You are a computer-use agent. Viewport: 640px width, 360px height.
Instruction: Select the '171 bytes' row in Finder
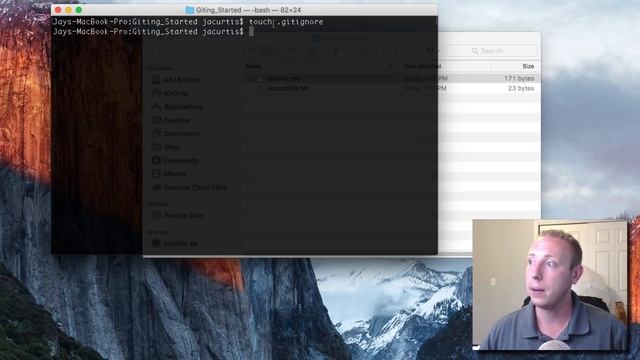(x=392, y=78)
